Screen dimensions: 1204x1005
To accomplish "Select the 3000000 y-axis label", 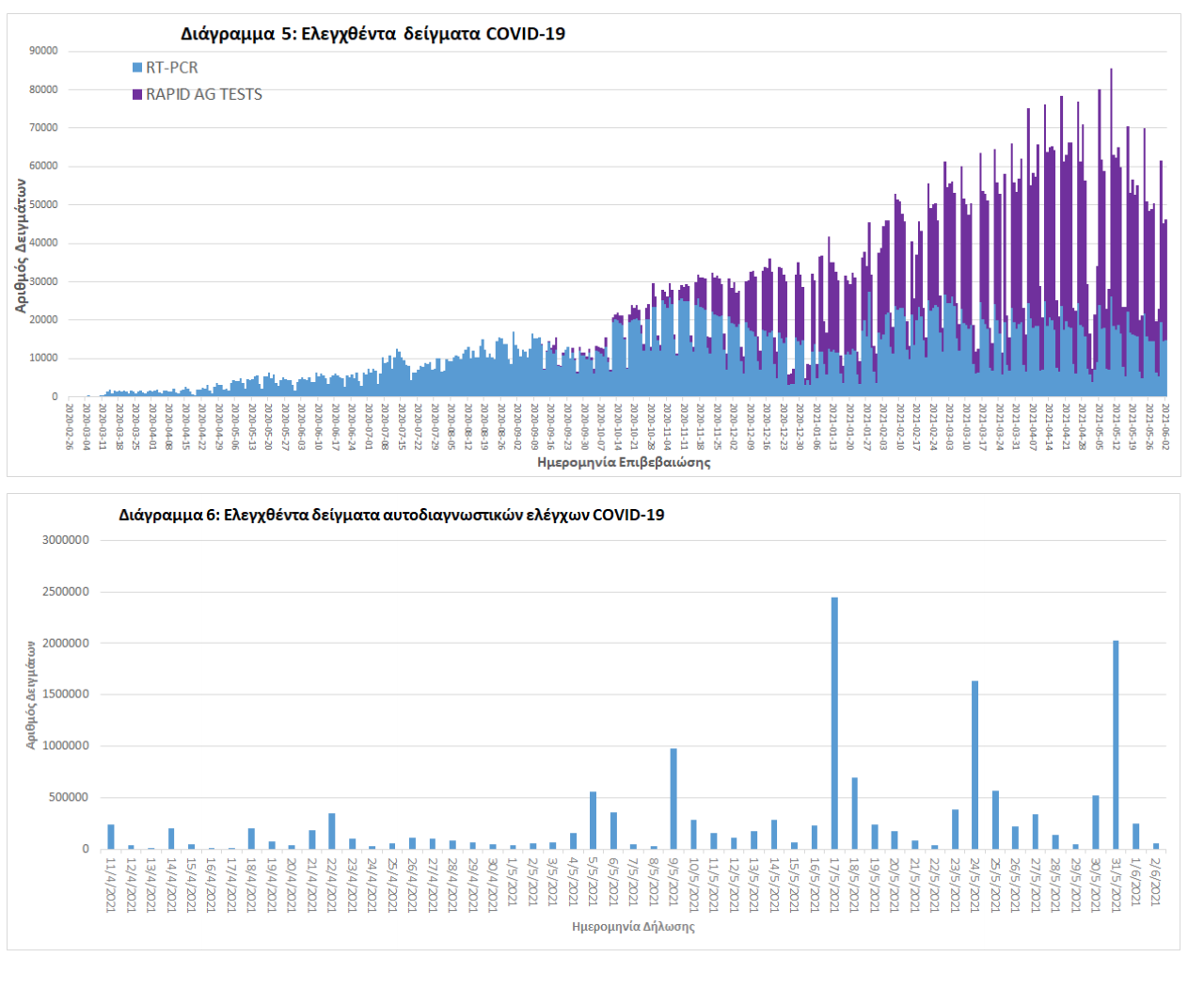I will point(65,540).
